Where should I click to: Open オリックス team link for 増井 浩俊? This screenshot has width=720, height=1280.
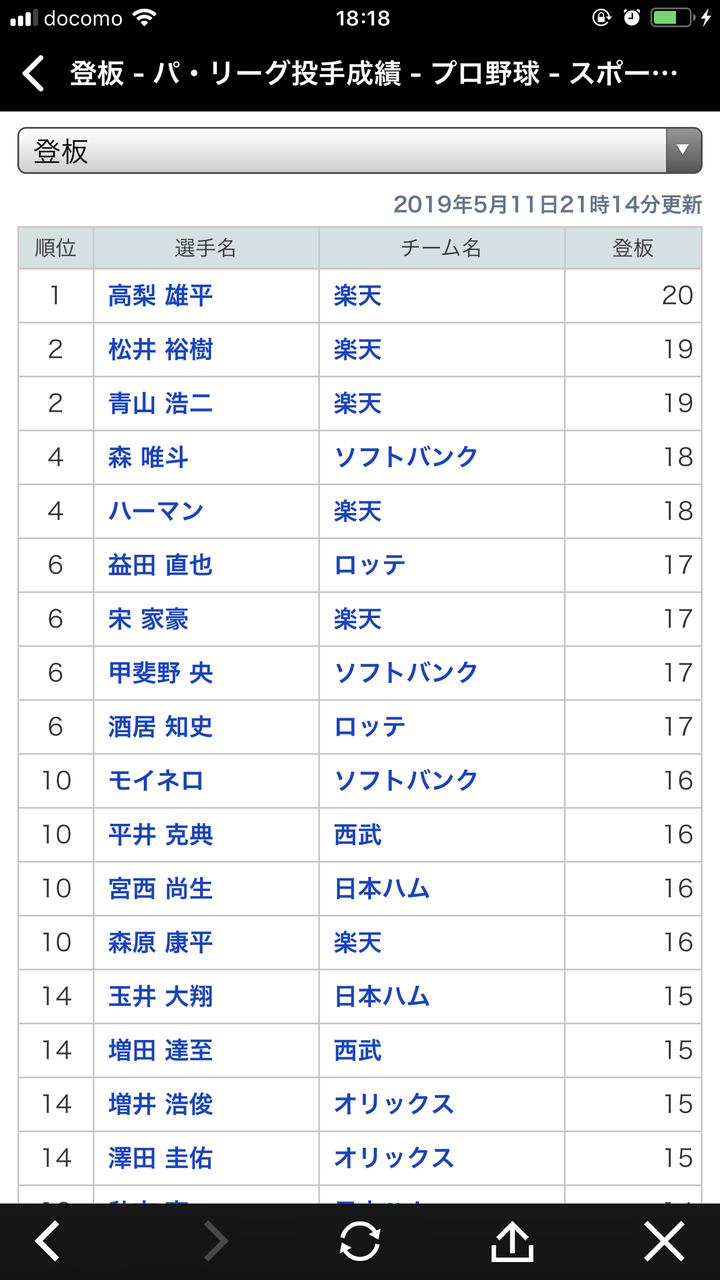click(x=394, y=1105)
